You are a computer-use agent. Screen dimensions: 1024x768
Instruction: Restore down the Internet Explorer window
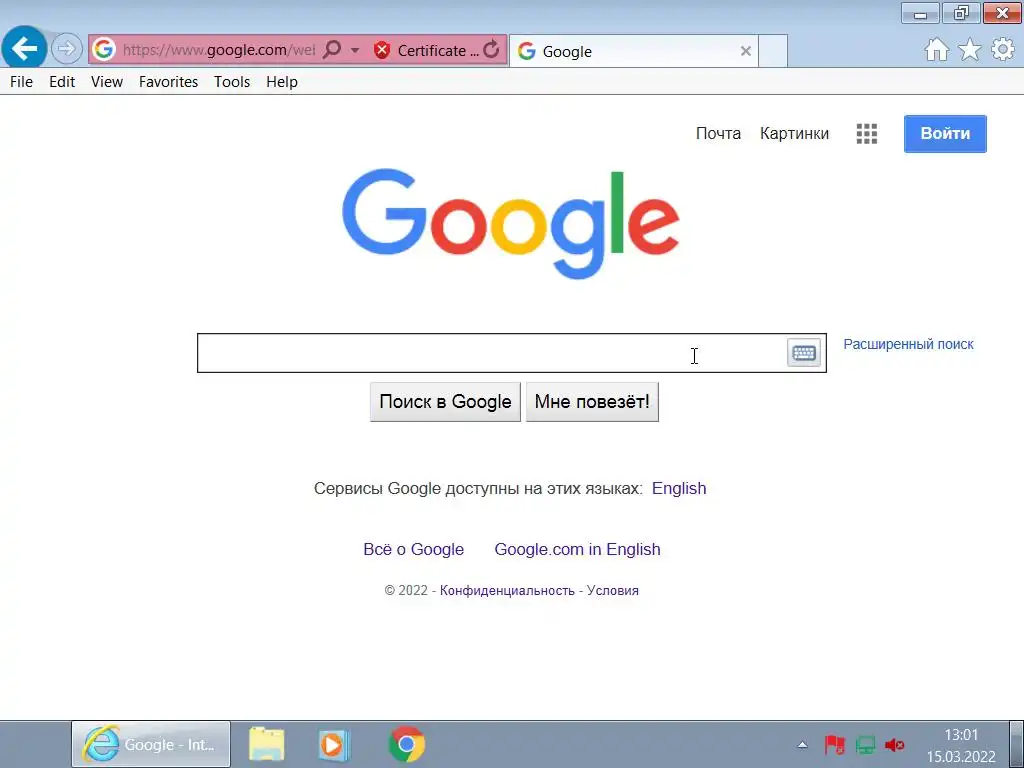point(961,13)
